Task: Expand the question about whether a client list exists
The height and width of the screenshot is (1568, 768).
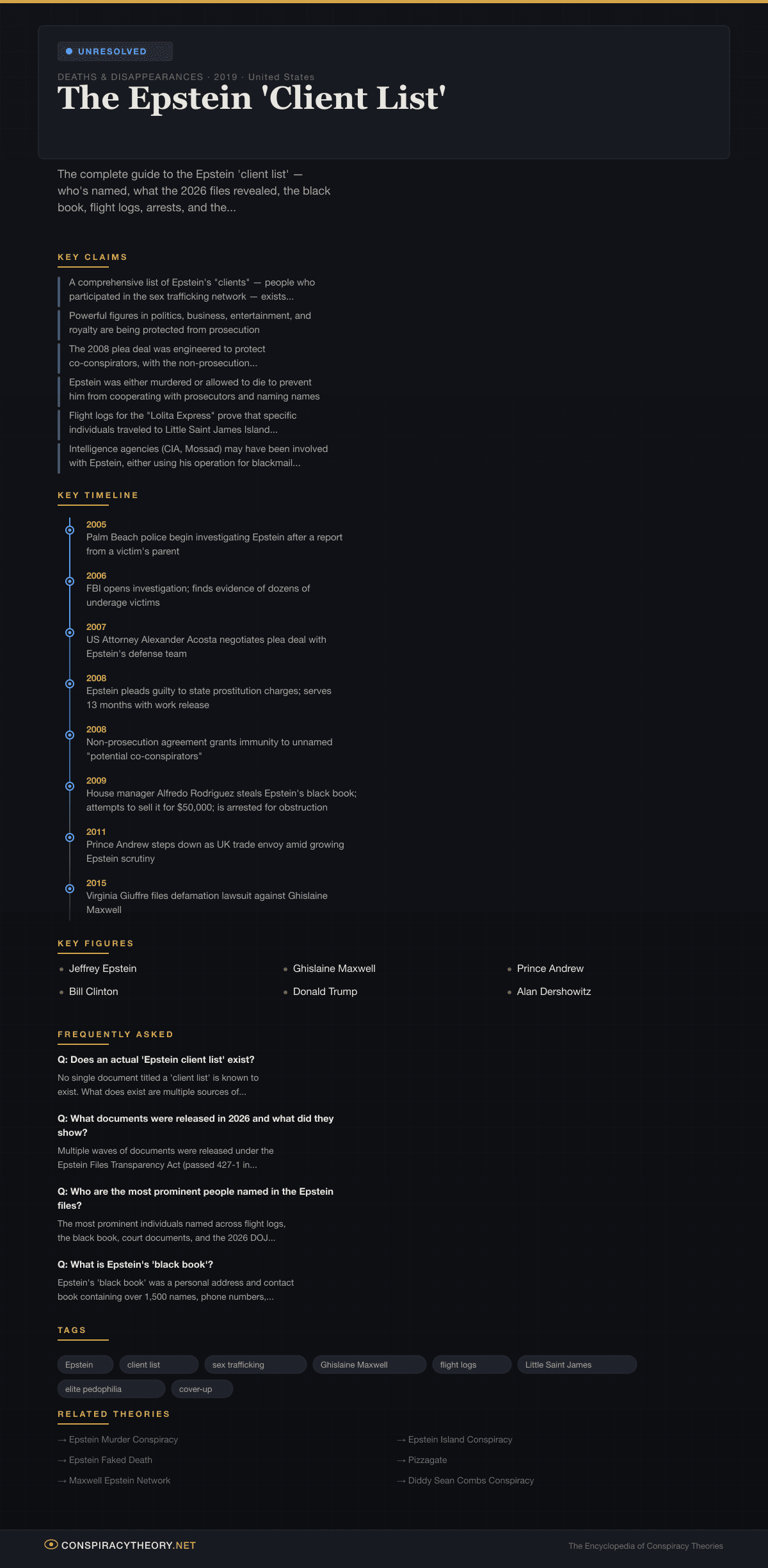Action: click(x=156, y=1060)
